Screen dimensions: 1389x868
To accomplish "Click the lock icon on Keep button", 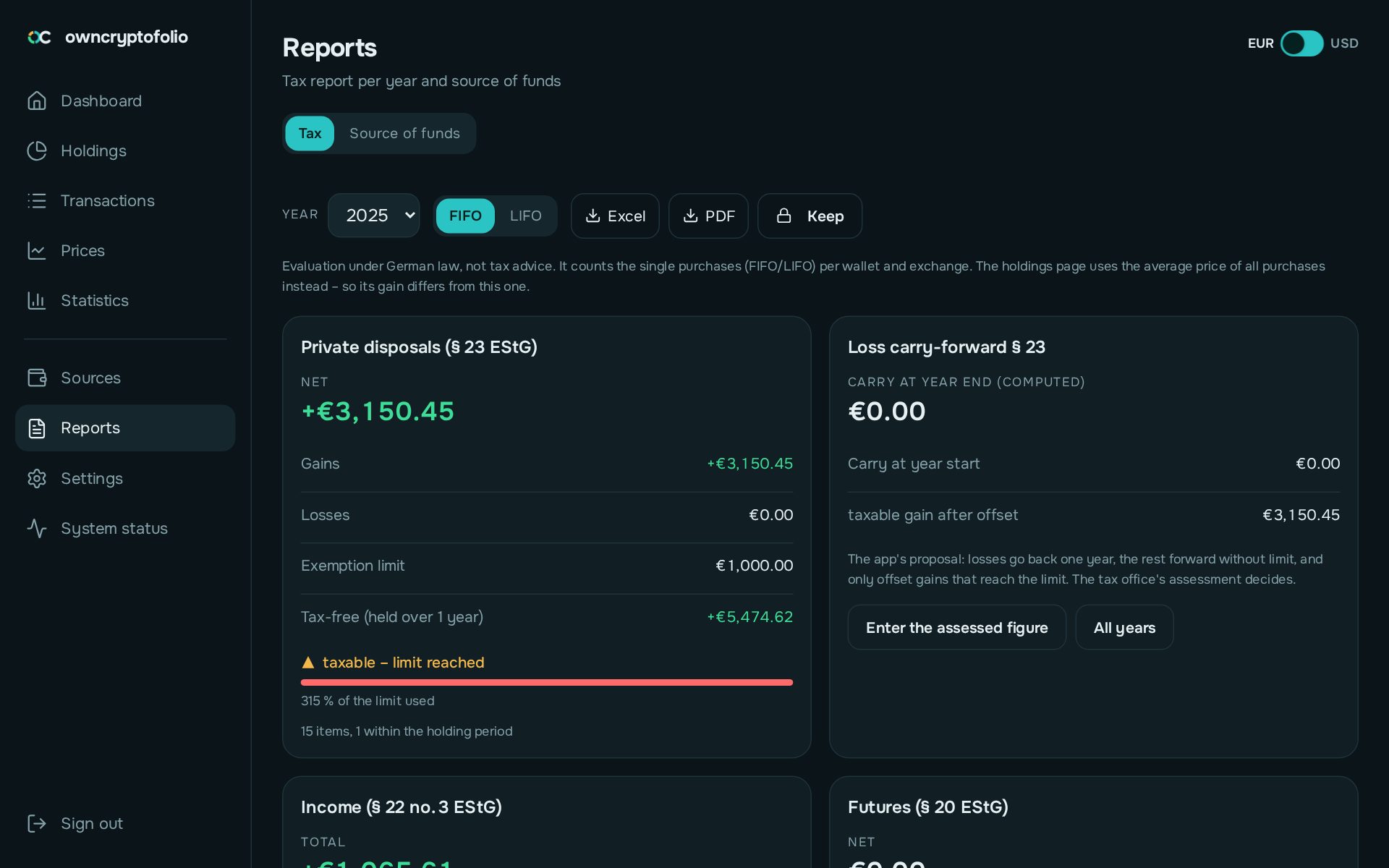I will pyautogui.click(x=783, y=216).
